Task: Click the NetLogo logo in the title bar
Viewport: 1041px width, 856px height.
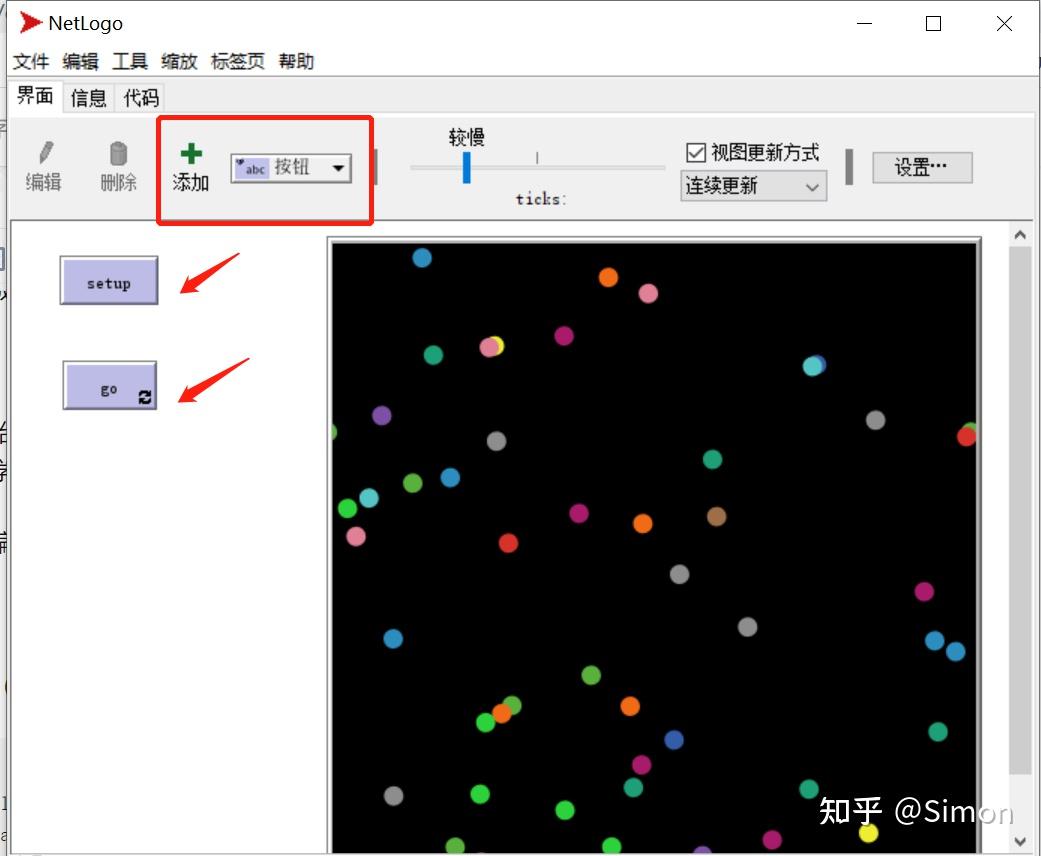Action: tap(29, 22)
